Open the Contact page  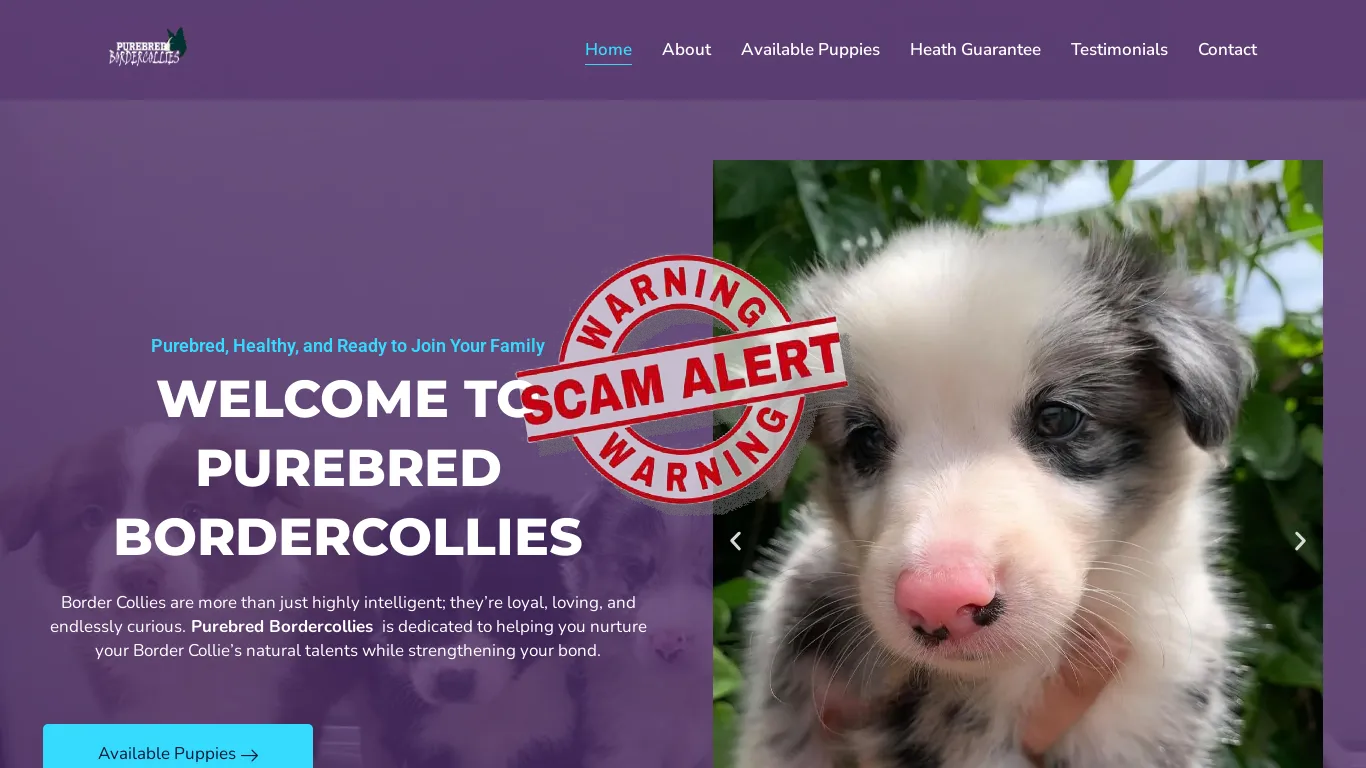(1227, 49)
